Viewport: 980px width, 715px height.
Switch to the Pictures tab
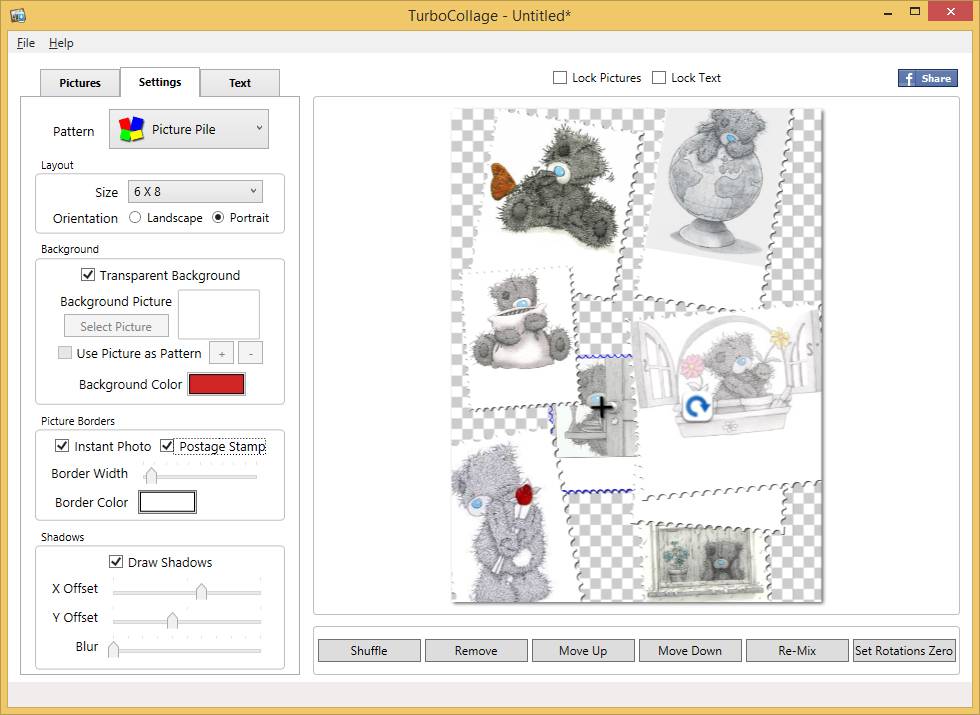point(80,82)
